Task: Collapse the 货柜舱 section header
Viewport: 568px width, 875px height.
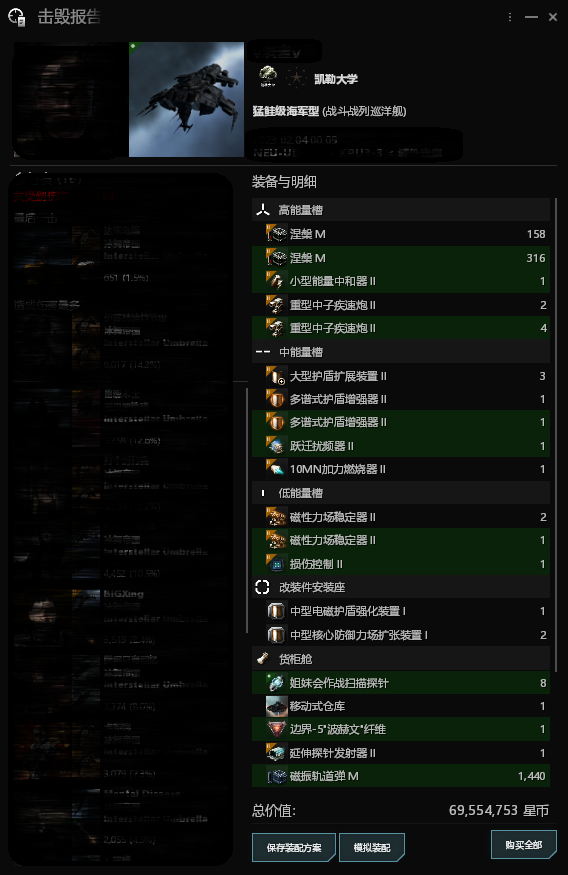Action: 401,659
